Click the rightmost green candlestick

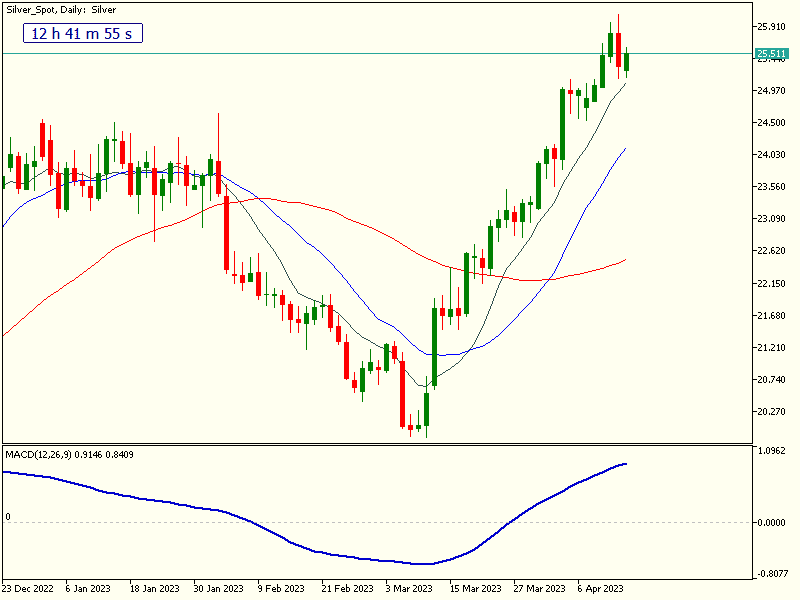tap(626, 61)
